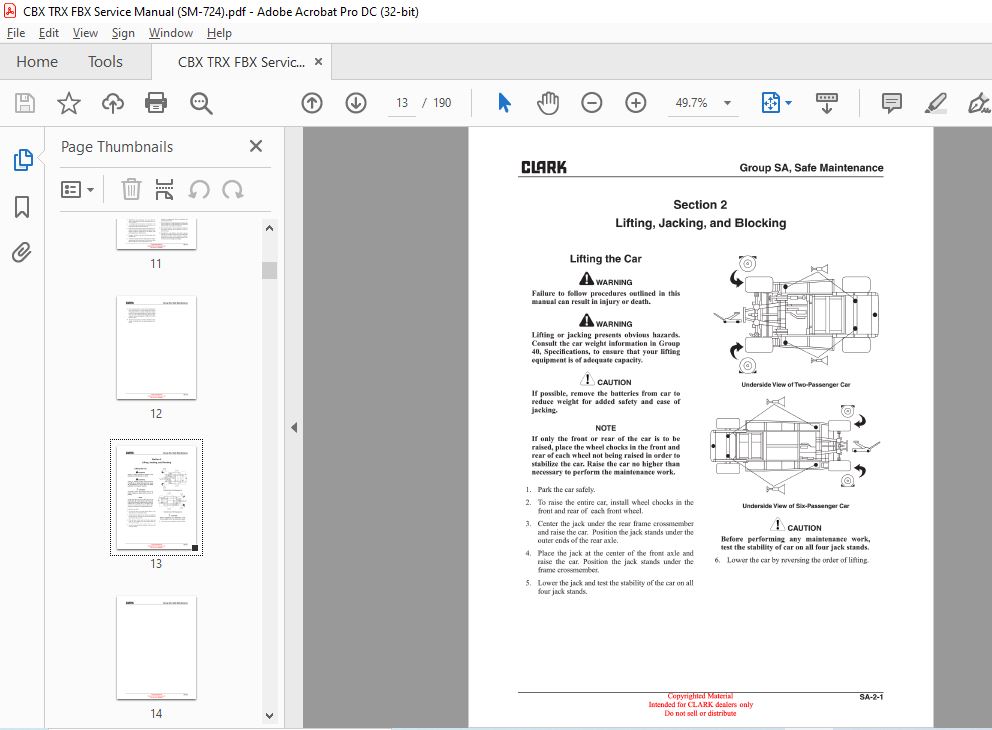This screenshot has width=992, height=730.
Task: Open the Page Thumbnails sidebar icon
Action: (x=23, y=160)
